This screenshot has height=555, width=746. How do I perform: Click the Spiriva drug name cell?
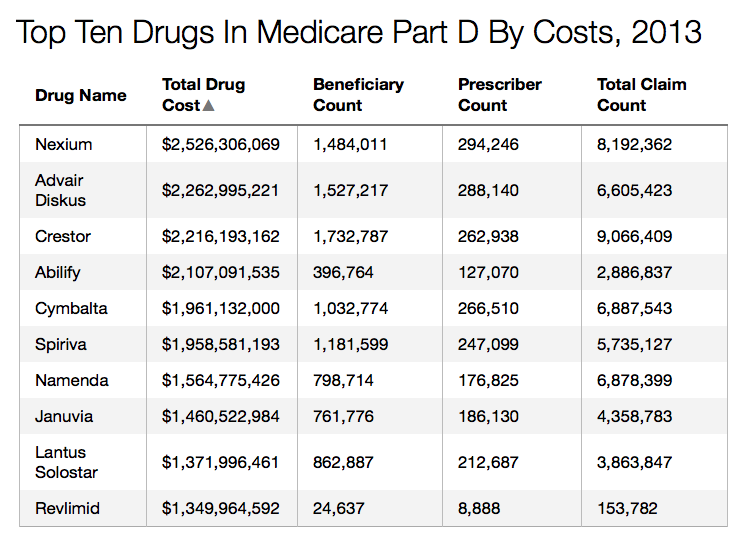pyautogui.click(x=61, y=345)
